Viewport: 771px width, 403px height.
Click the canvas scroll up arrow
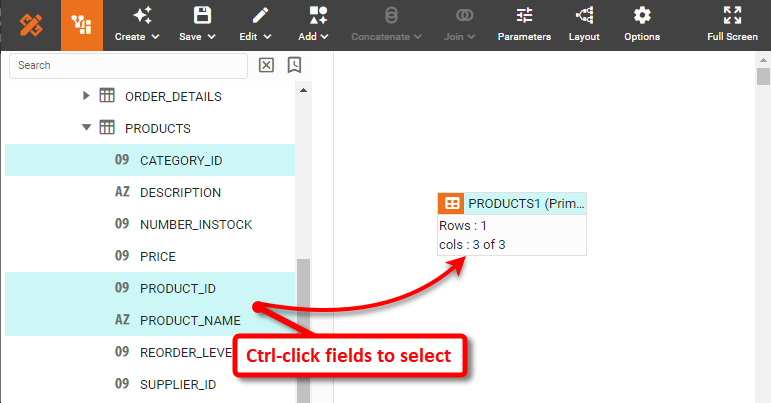pyautogui.click(x=763, y=60)
